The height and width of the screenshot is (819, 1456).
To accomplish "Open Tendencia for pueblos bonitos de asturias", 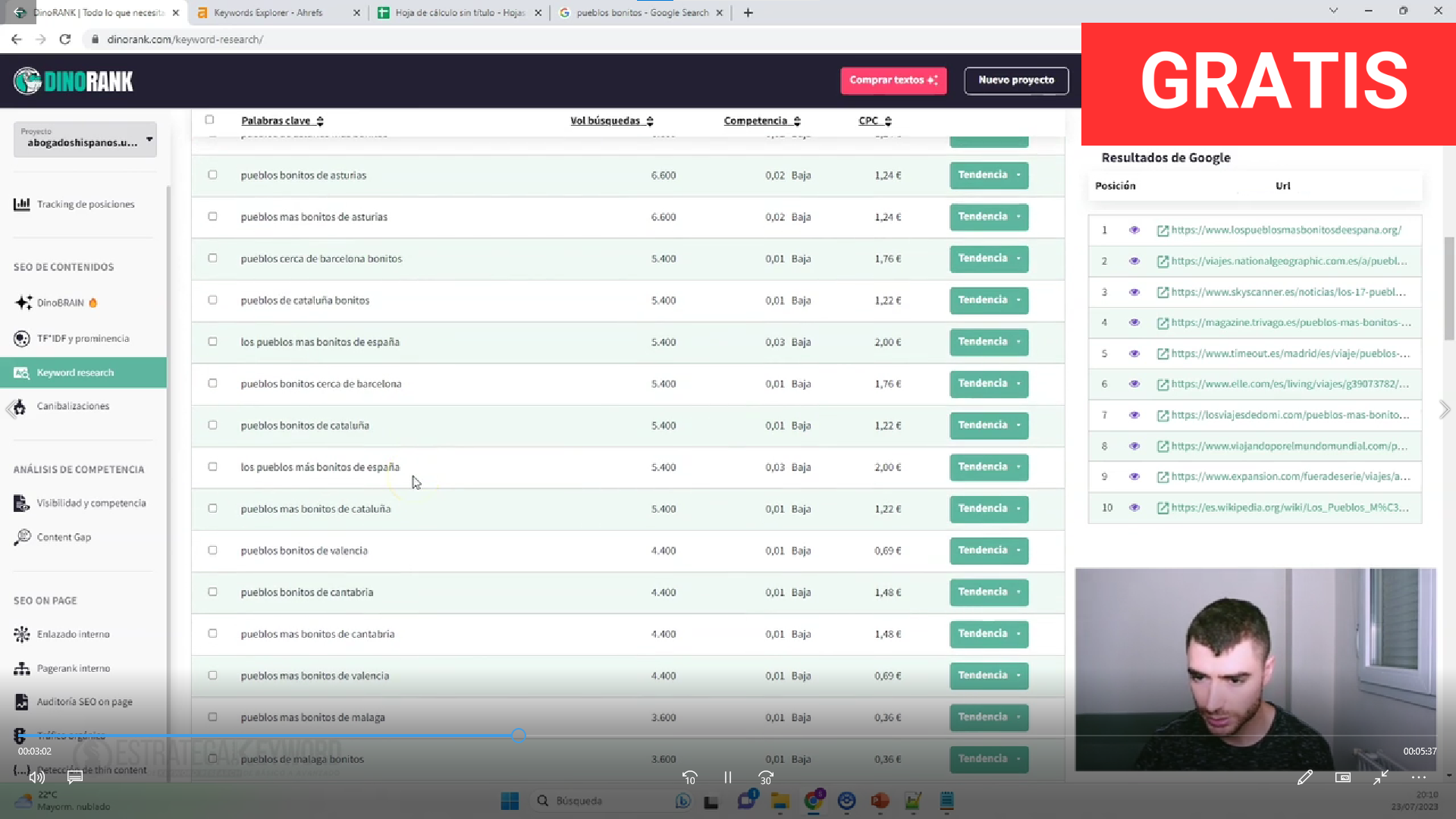I will [989, 175].
